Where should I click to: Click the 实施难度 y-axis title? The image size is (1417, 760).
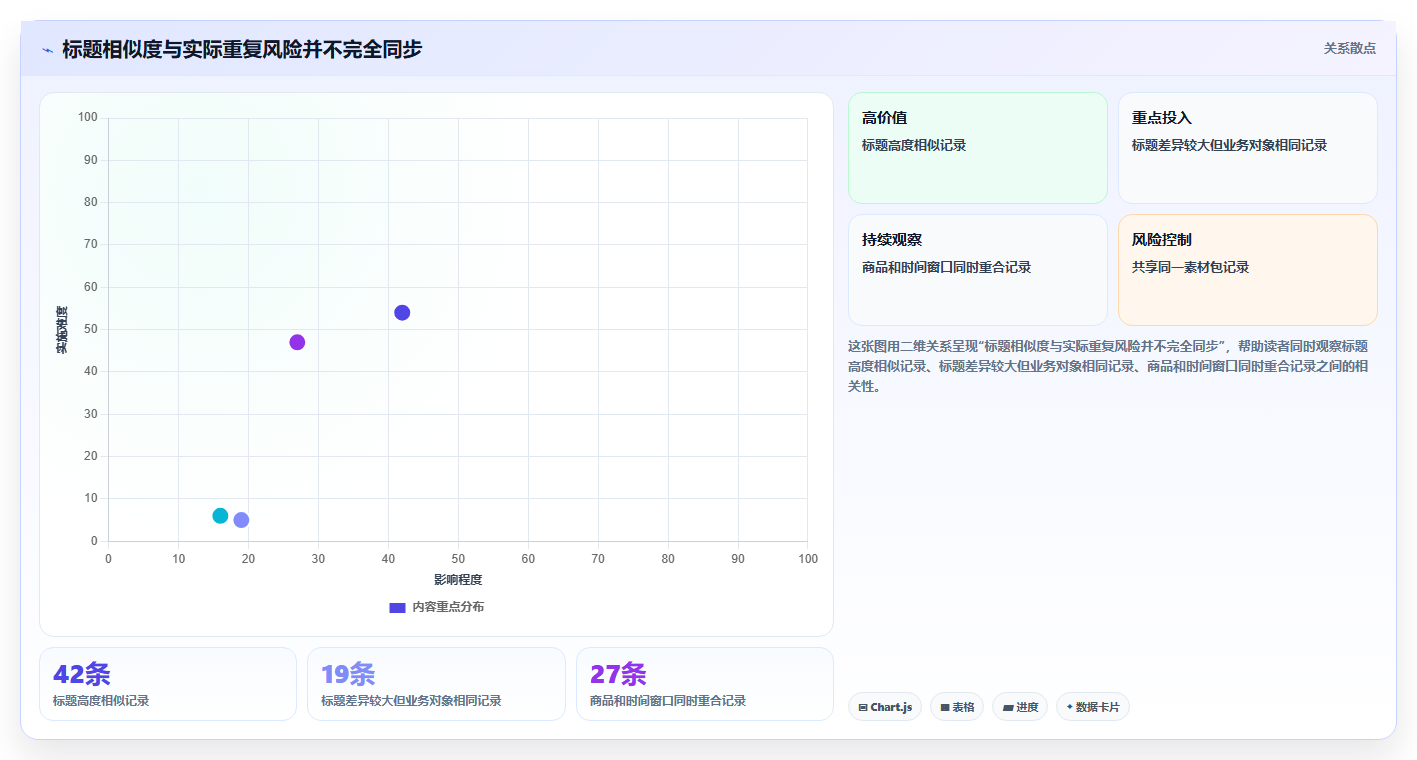pos(62,330)
